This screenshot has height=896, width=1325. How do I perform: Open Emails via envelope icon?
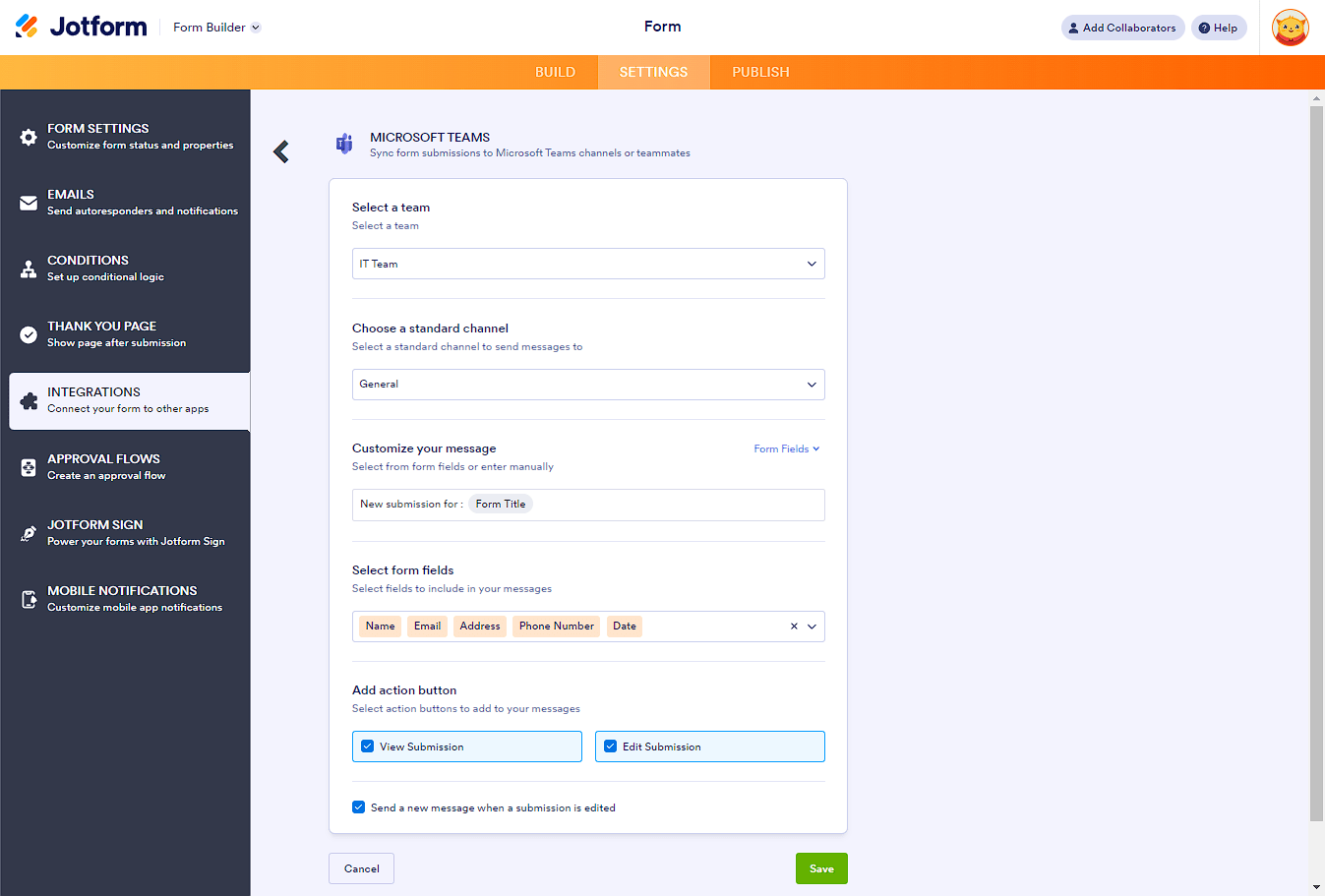coord(29,203)
